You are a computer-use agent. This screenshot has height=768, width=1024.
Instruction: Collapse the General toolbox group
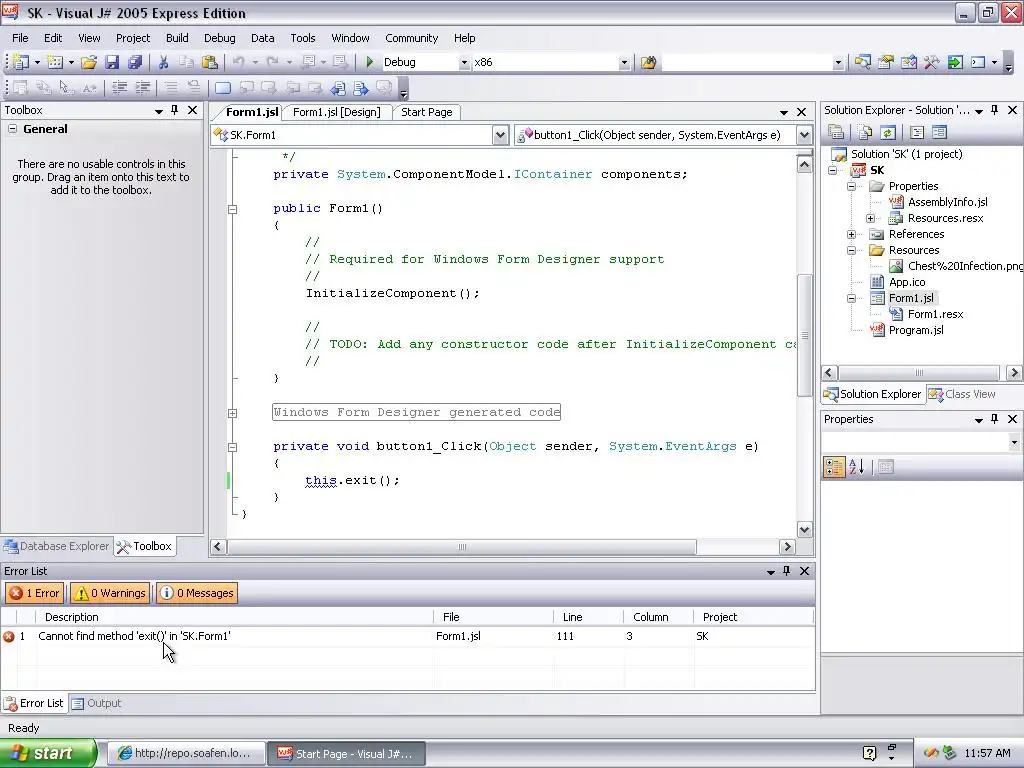pos(12,129)
